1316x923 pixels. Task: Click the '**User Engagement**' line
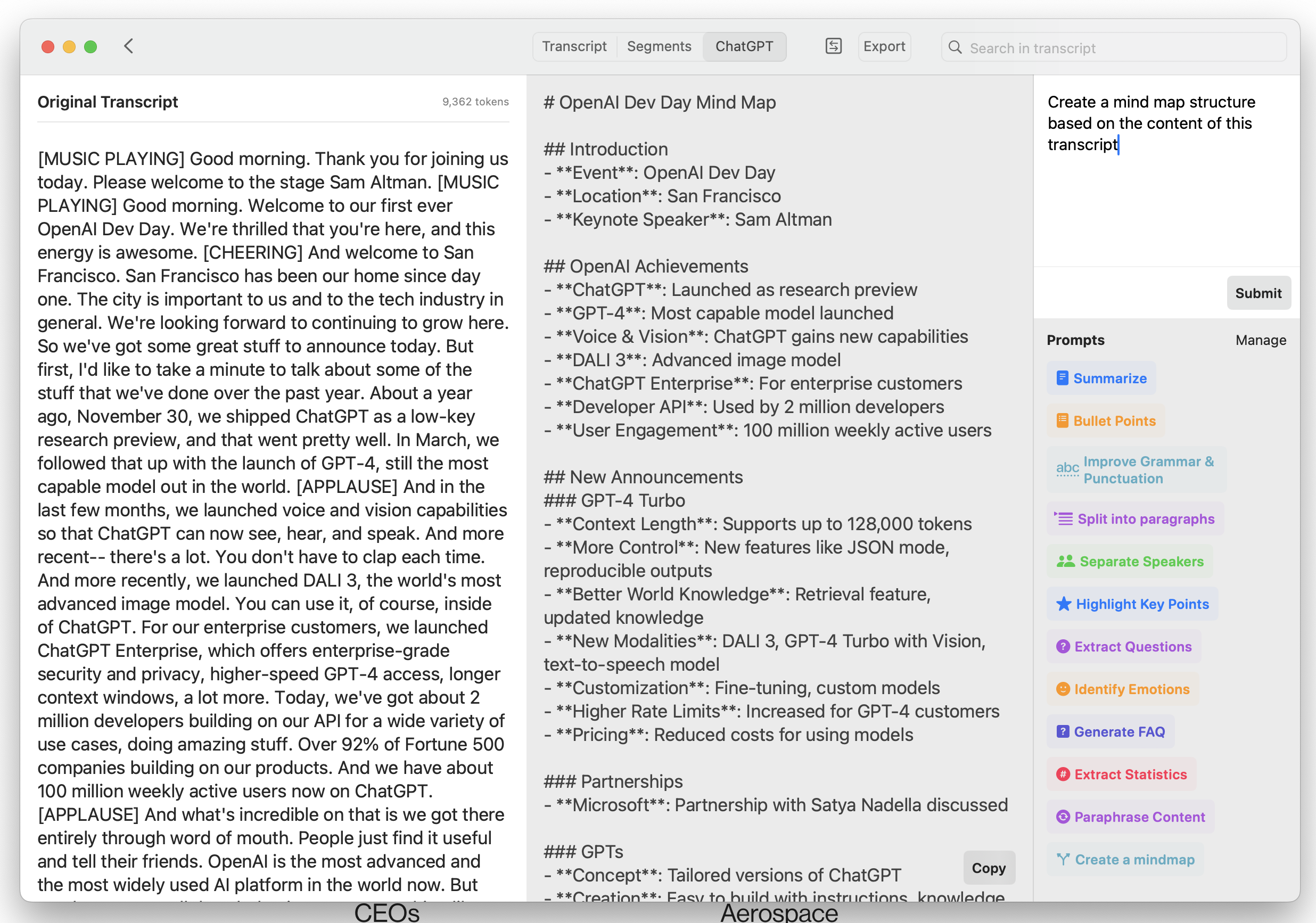[768, 430]
